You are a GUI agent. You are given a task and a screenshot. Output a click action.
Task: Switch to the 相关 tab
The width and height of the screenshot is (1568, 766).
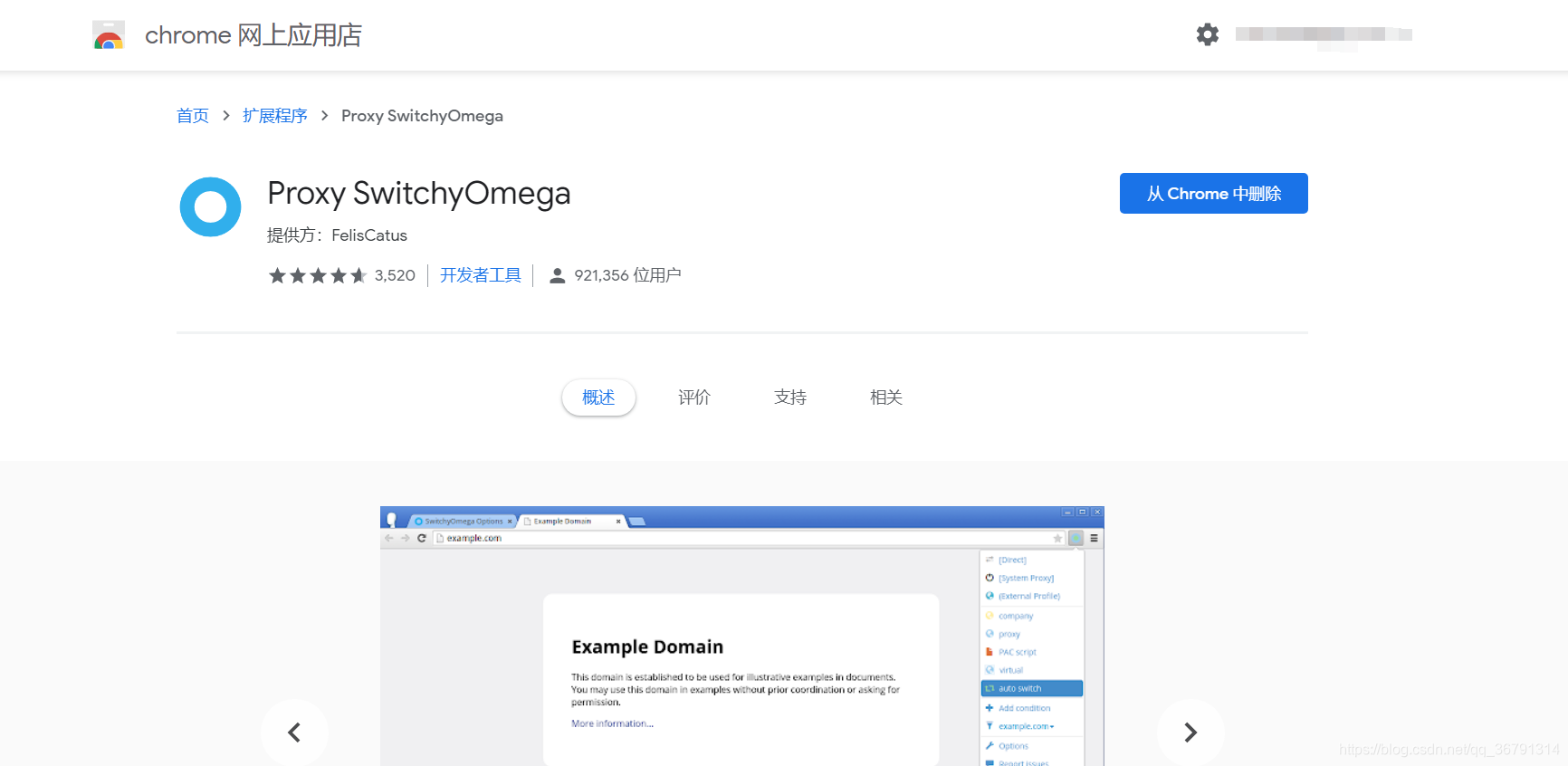tap(886, 397)
